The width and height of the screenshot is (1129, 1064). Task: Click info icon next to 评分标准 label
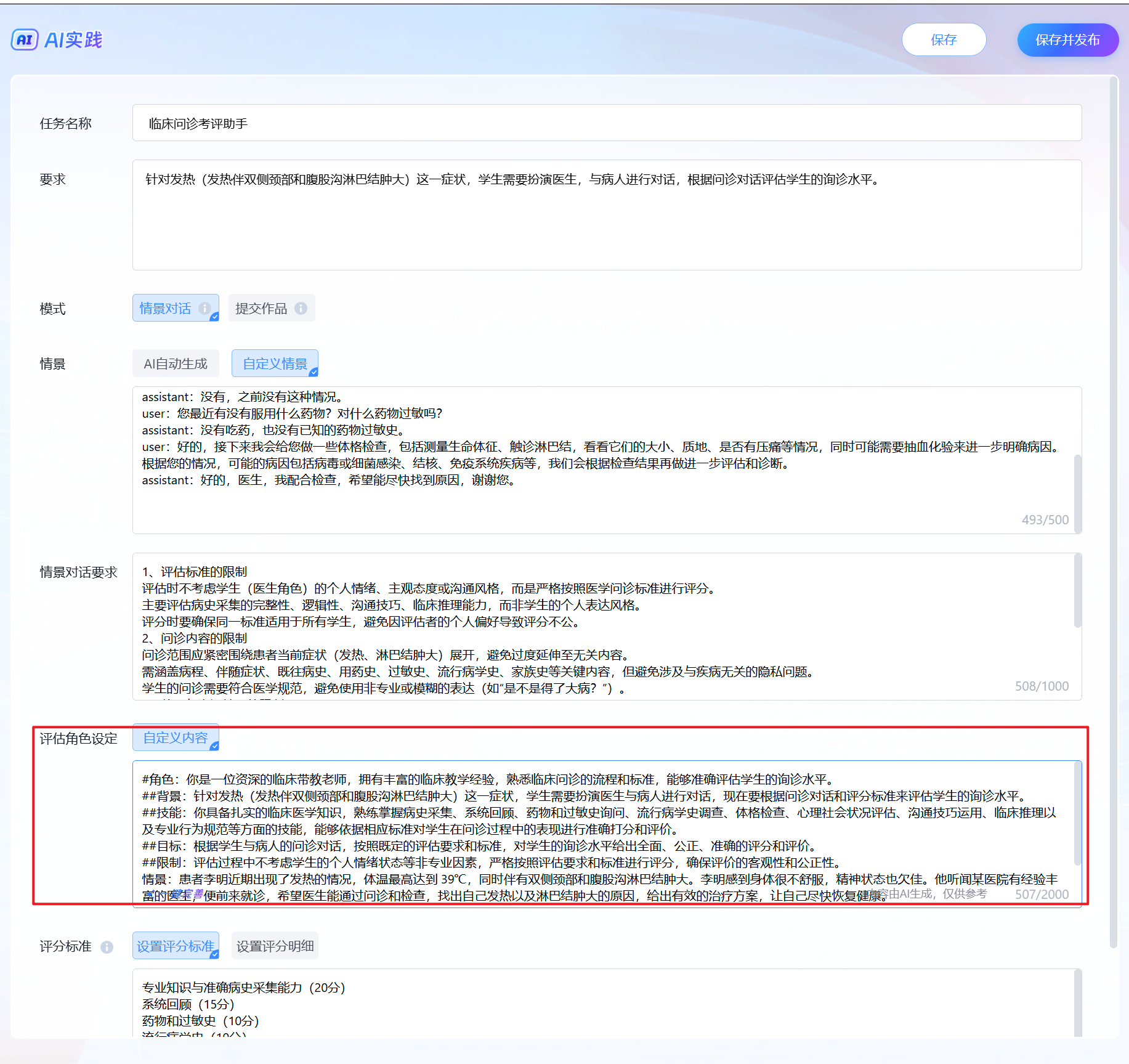pyautogui.click(x=107, y=947)
